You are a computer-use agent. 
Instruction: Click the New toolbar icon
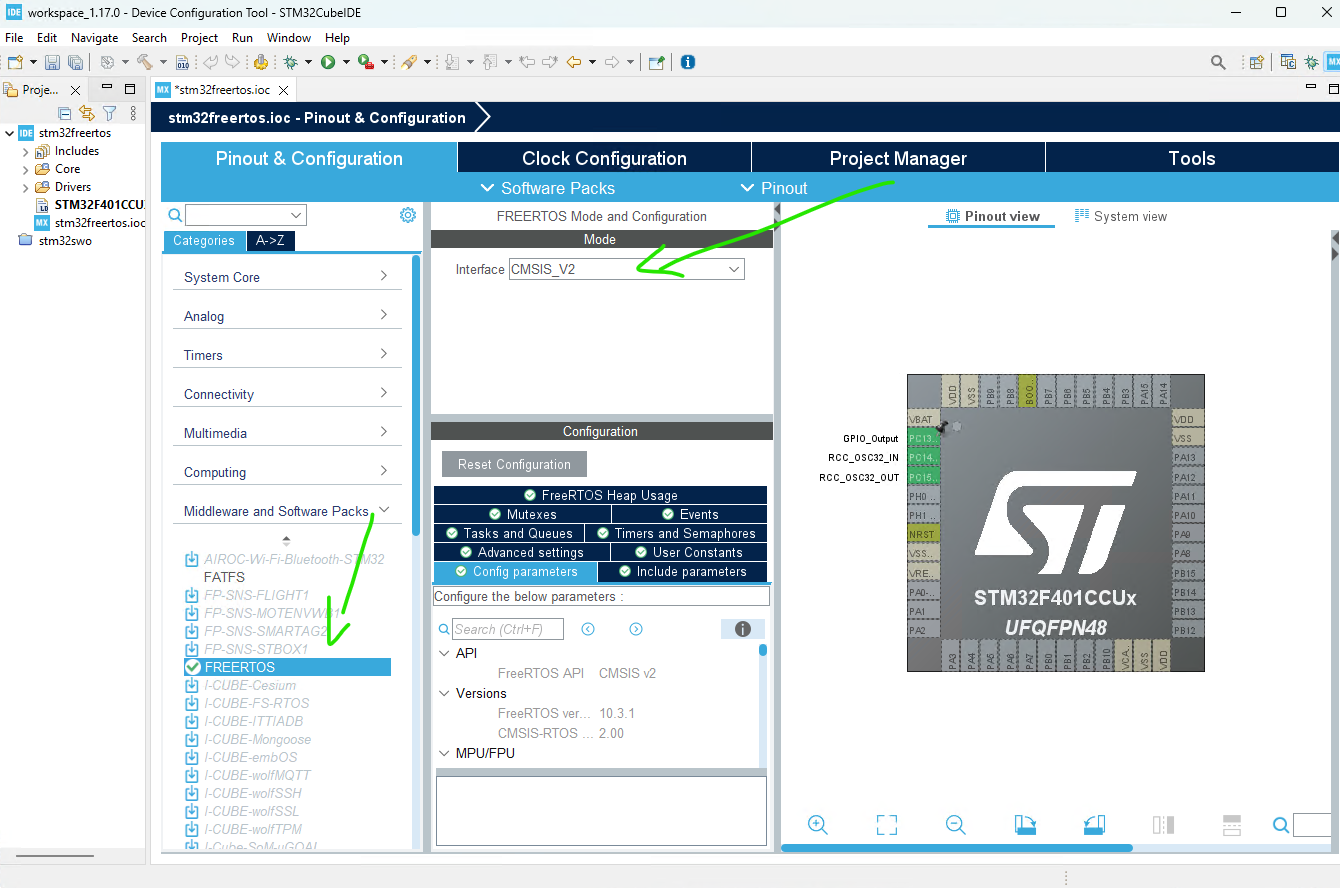pyautogui.click(x=15, y=62)
